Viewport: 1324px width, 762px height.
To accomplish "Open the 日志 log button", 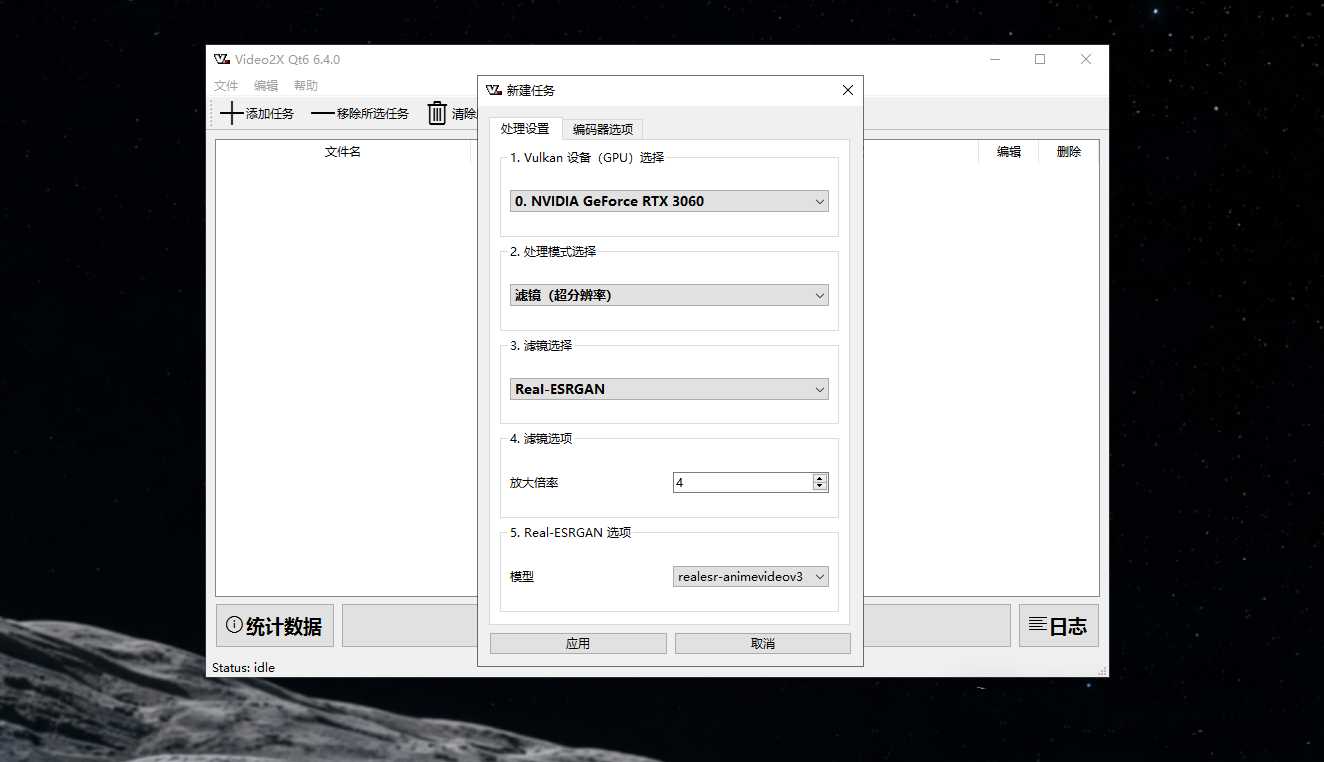I will [1059, 626].
